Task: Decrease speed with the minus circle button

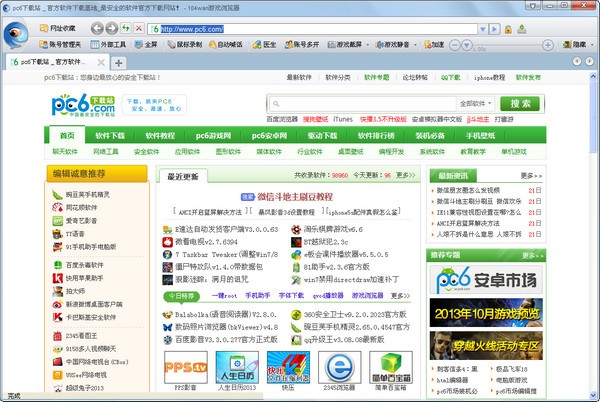Action: point(454,45)
